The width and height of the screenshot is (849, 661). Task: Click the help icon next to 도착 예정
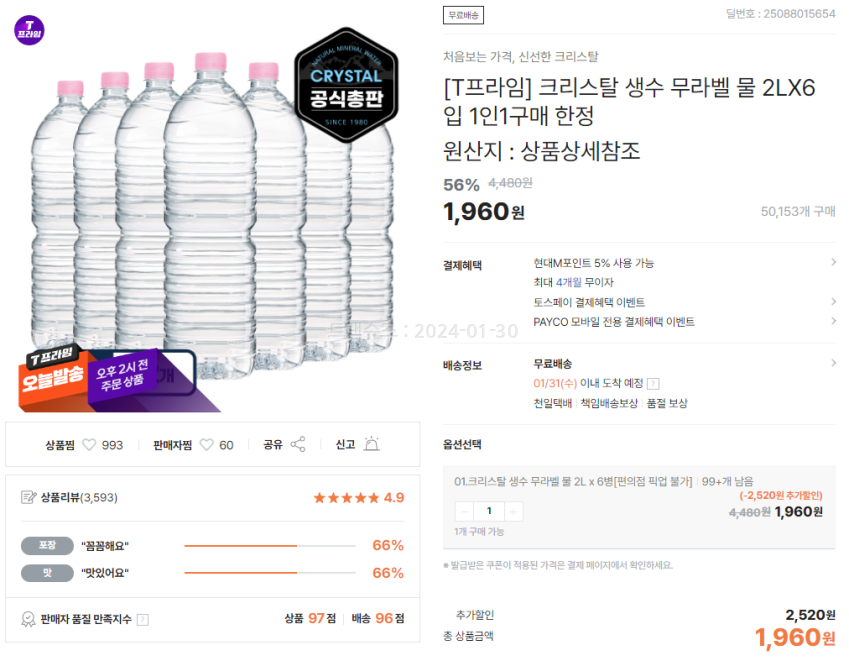click(653, 383)
